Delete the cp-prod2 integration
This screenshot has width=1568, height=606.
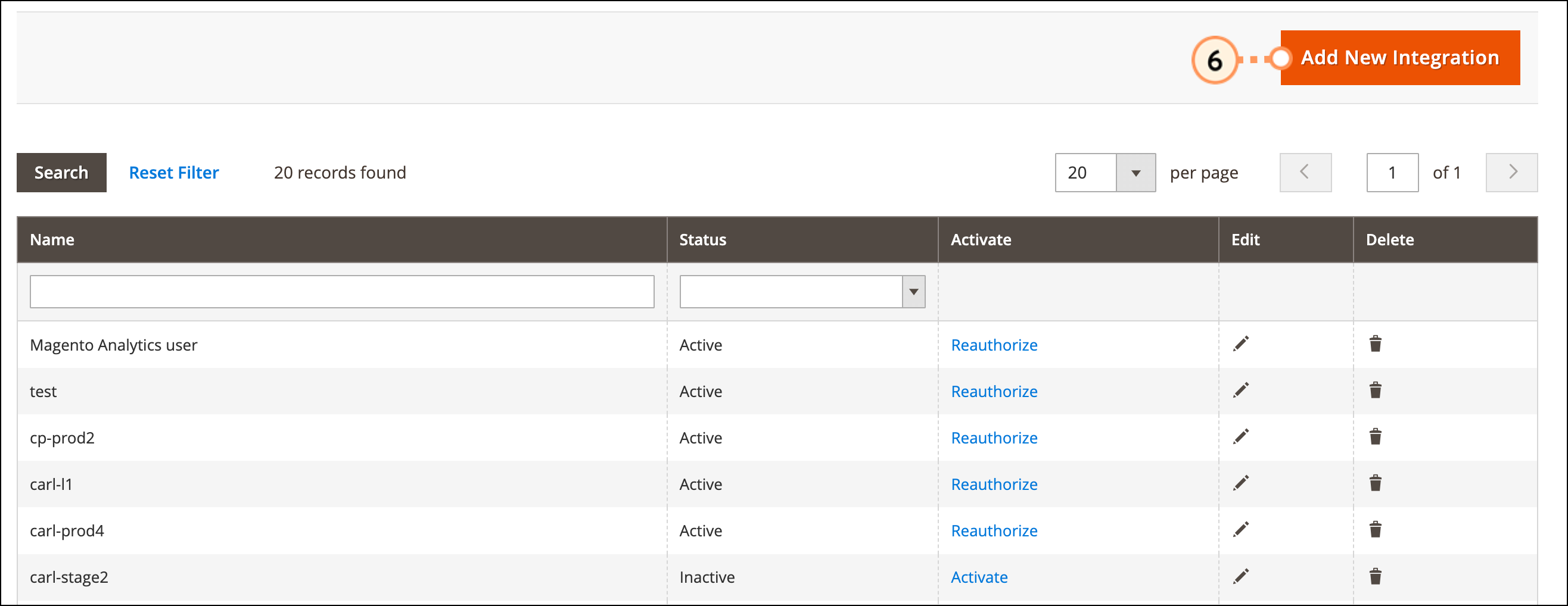[1375, 436]
